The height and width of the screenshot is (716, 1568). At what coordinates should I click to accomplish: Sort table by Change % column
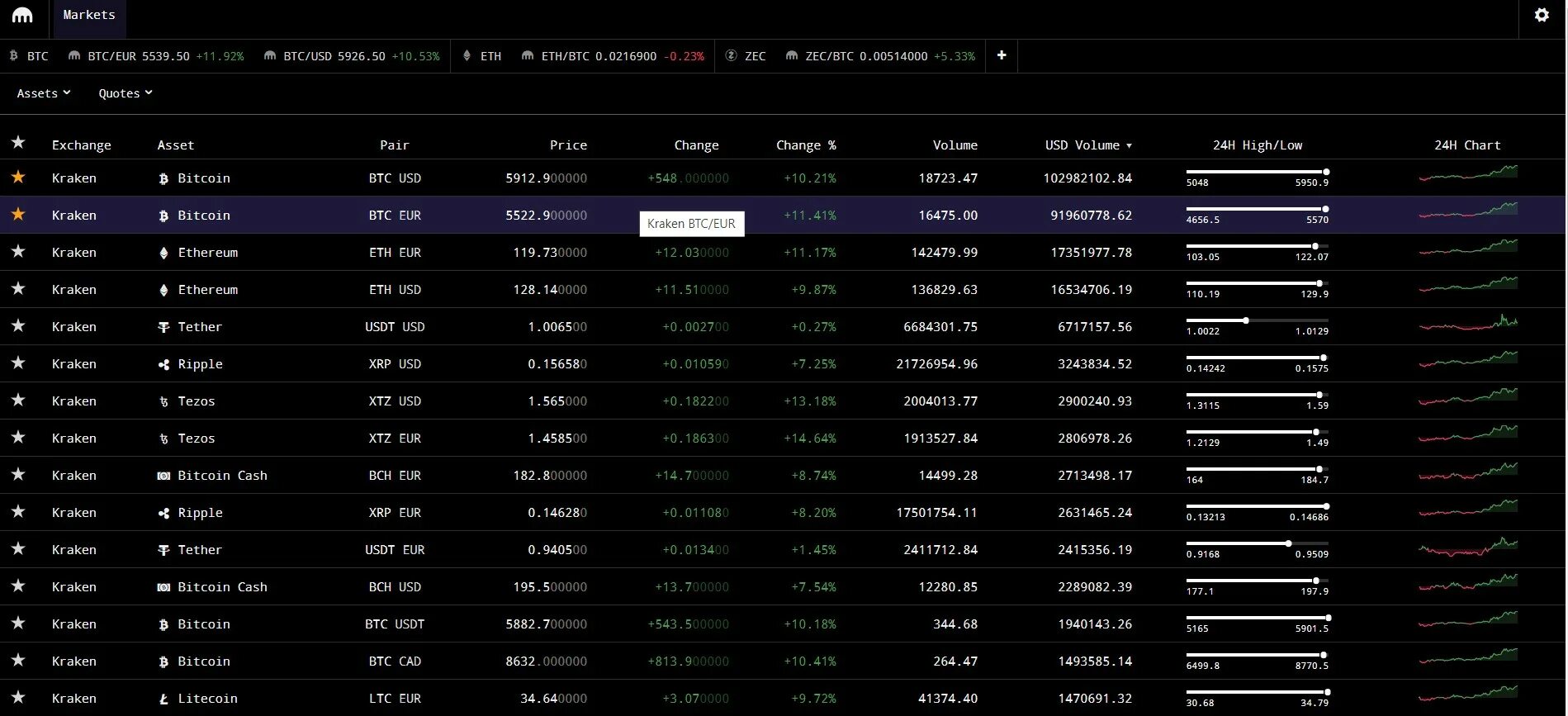point(806,145)
